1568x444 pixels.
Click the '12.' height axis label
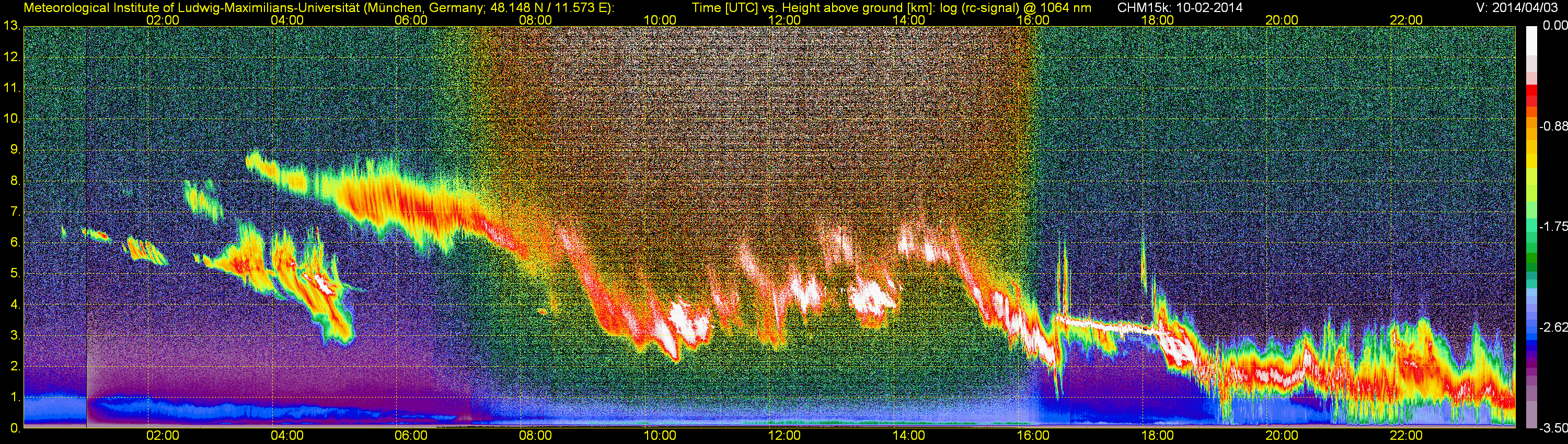tap(11, 58)
